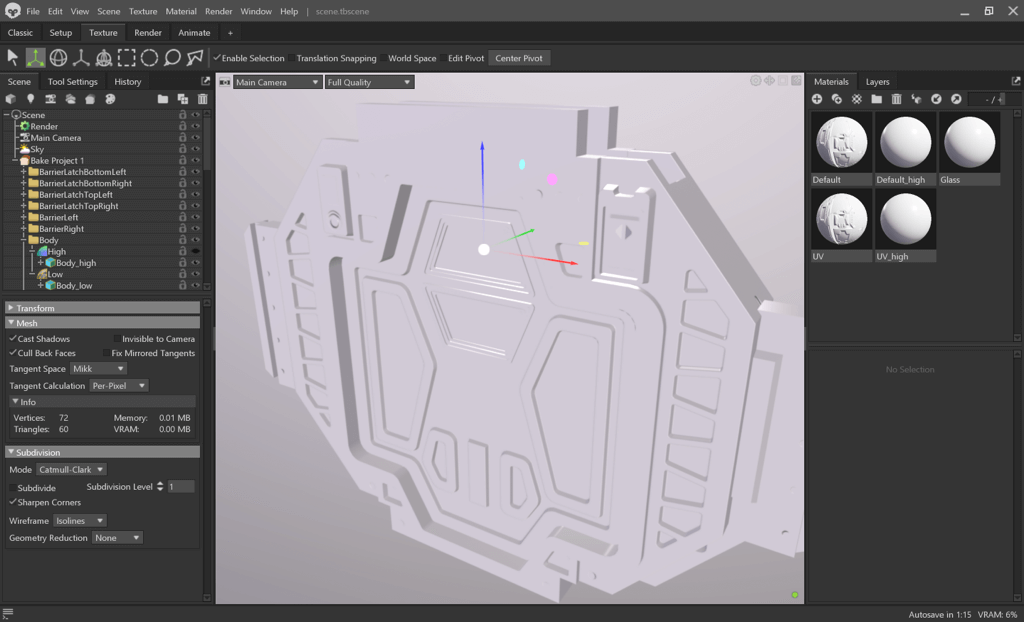Delete the scene object via trash icon
Screen dimensions: 1024x622
coord(203,99)
